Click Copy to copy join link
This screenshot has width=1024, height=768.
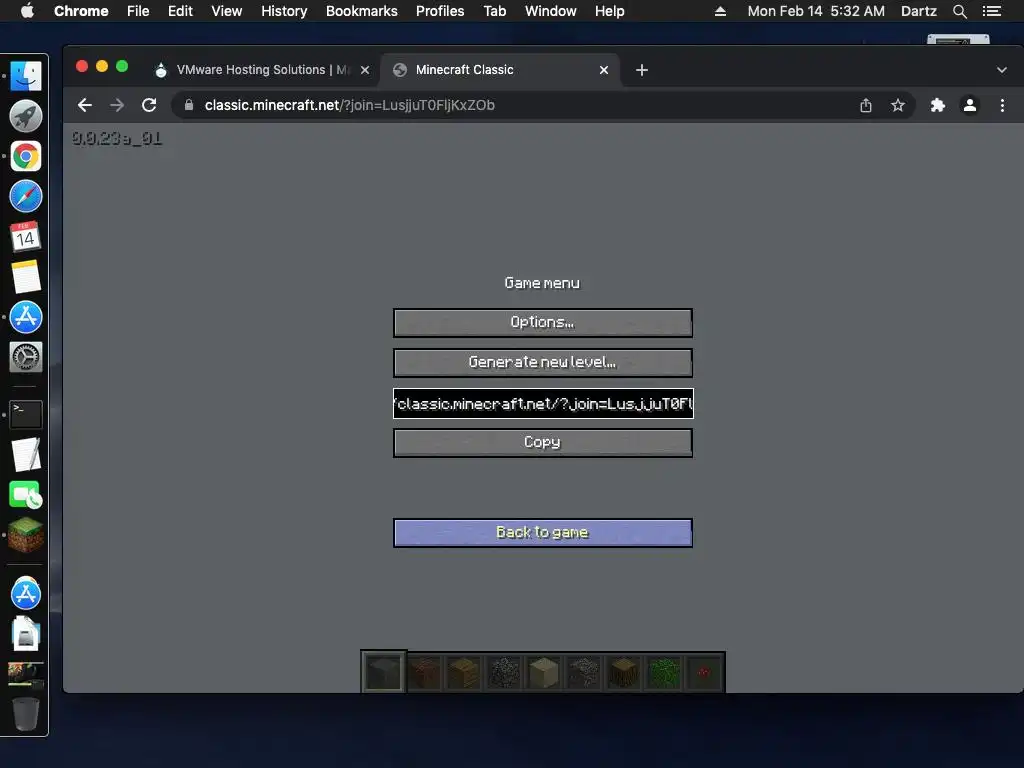pos(543,443)
